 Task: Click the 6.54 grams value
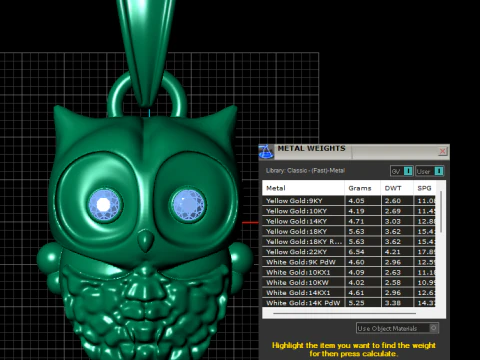click(x=356, y=252)
